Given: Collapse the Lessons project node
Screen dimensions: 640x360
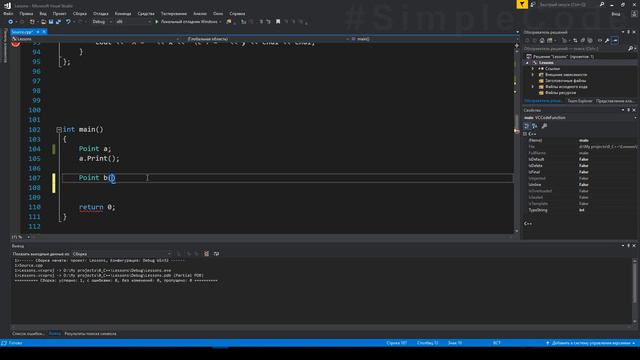Looking at the screenshot, I should tap(527, 63).
